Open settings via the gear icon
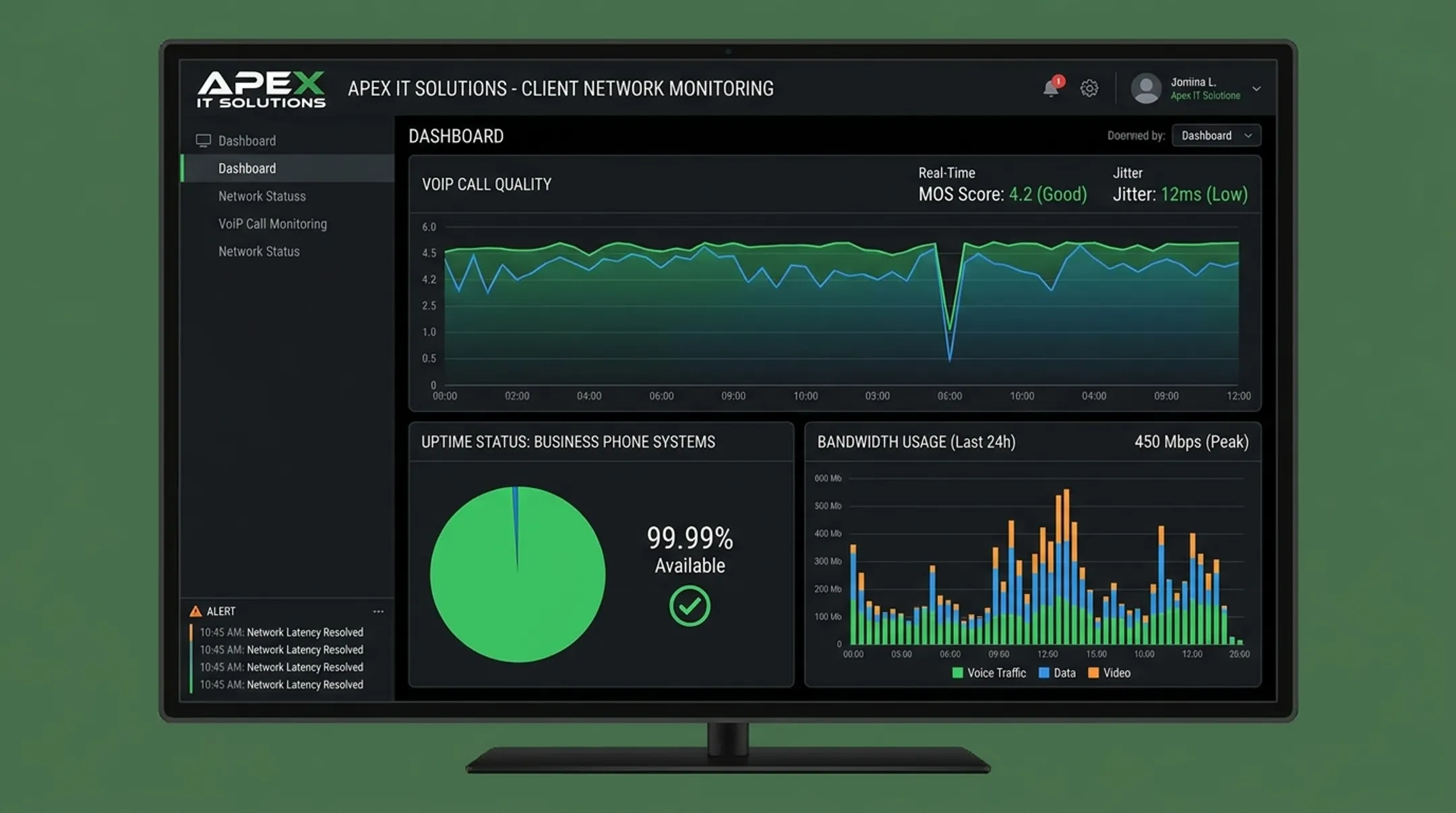Viewport: 1456px width, 813px height. [1089, 88]
